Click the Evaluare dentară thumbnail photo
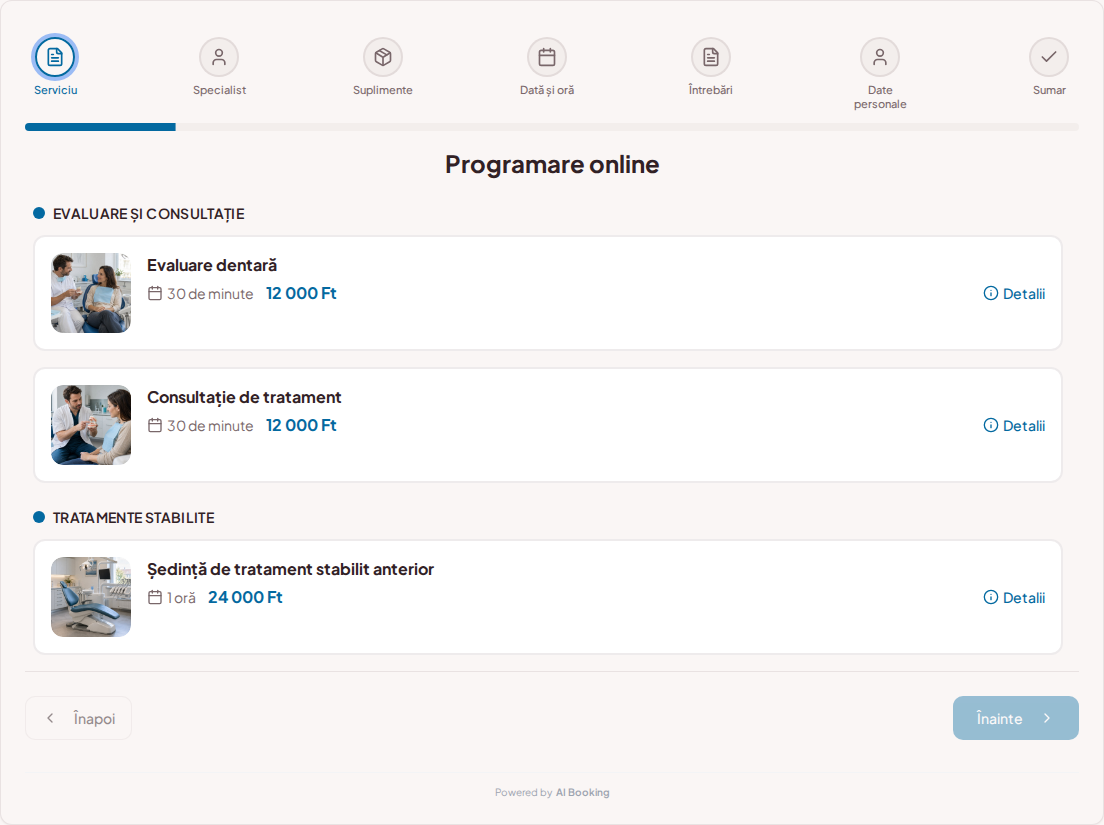This screenshot has height=825, width=1104. click(x=91, y=293)
